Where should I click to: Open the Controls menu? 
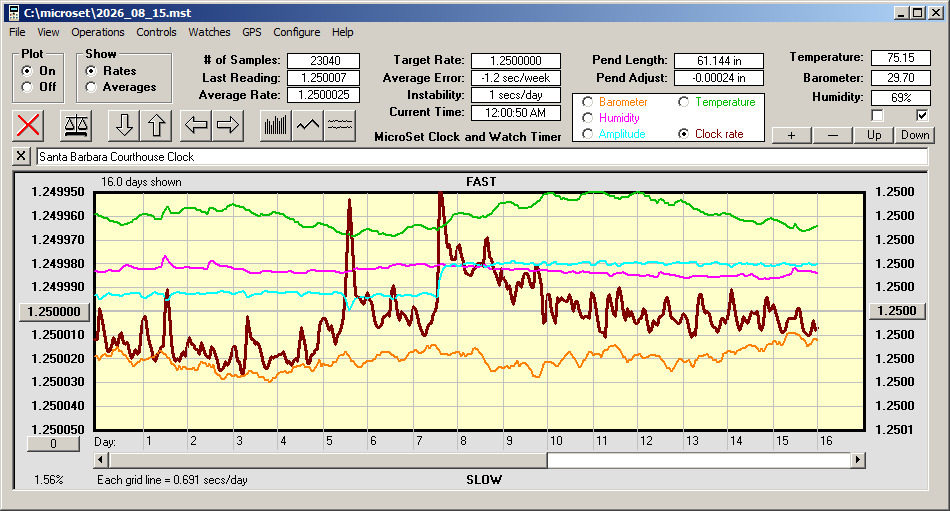point(156,32)
